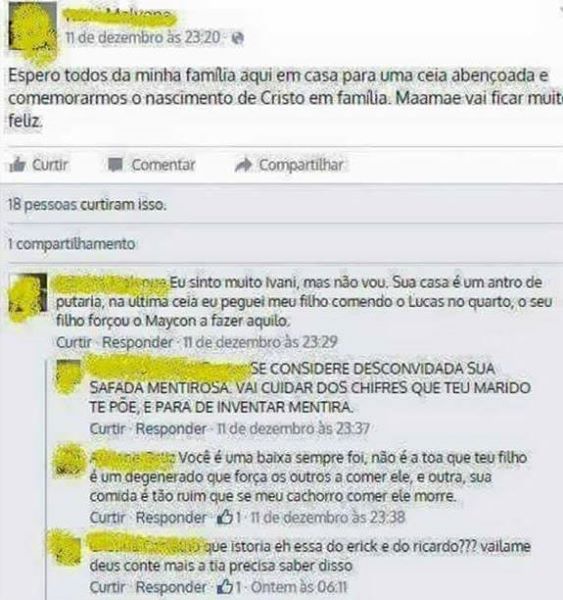Click Curtir on the 23:29 comment
Viewport: 563px width, 600px height.
pos(74,342)
